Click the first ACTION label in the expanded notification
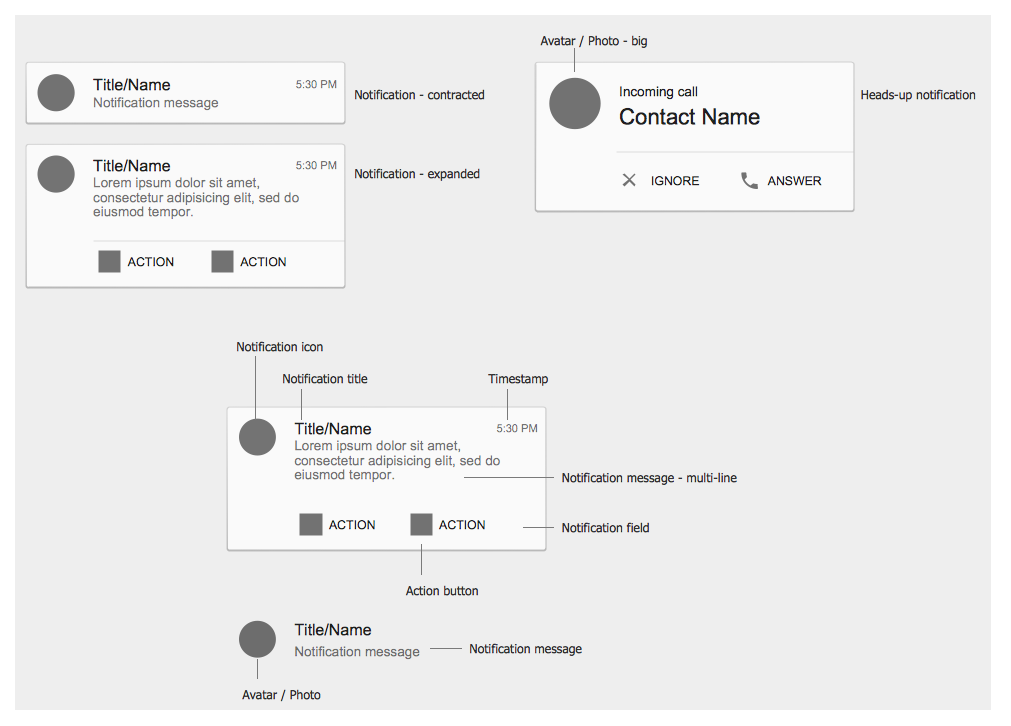The height and width of the screenshot is (726, 1011). (x=150, y=262)
